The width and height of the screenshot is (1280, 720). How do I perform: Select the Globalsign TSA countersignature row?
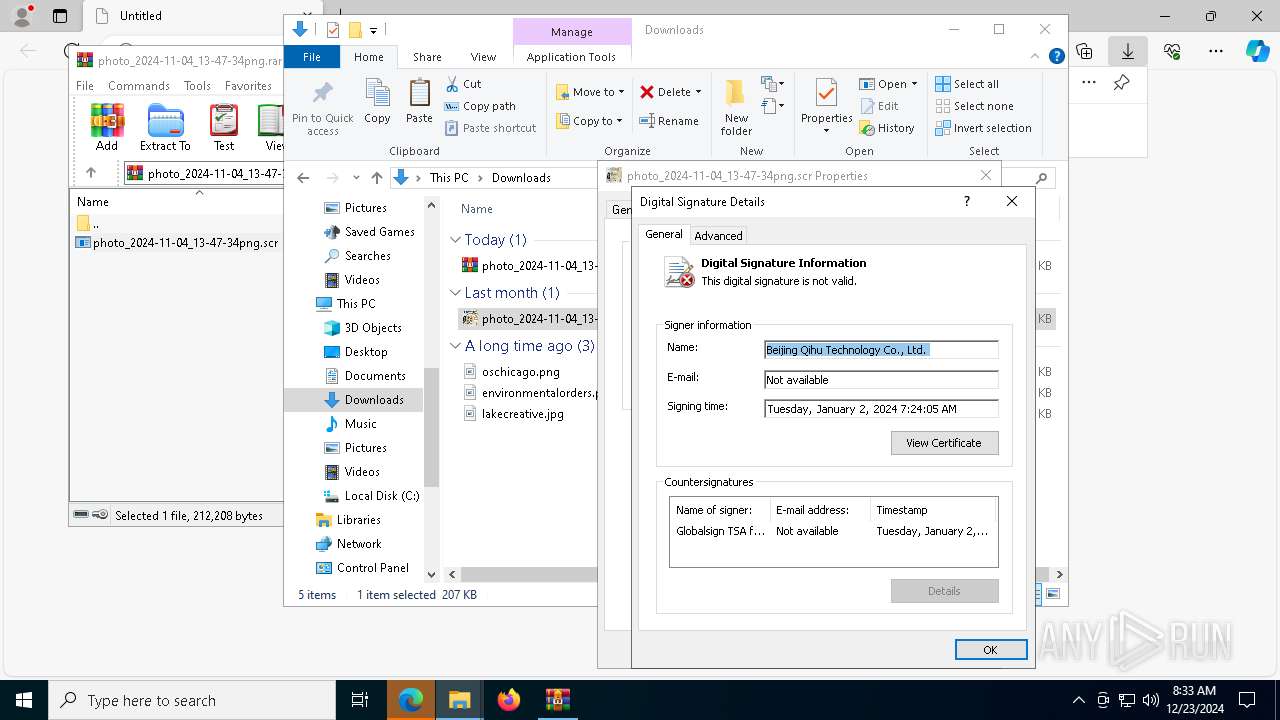[833, 531]
